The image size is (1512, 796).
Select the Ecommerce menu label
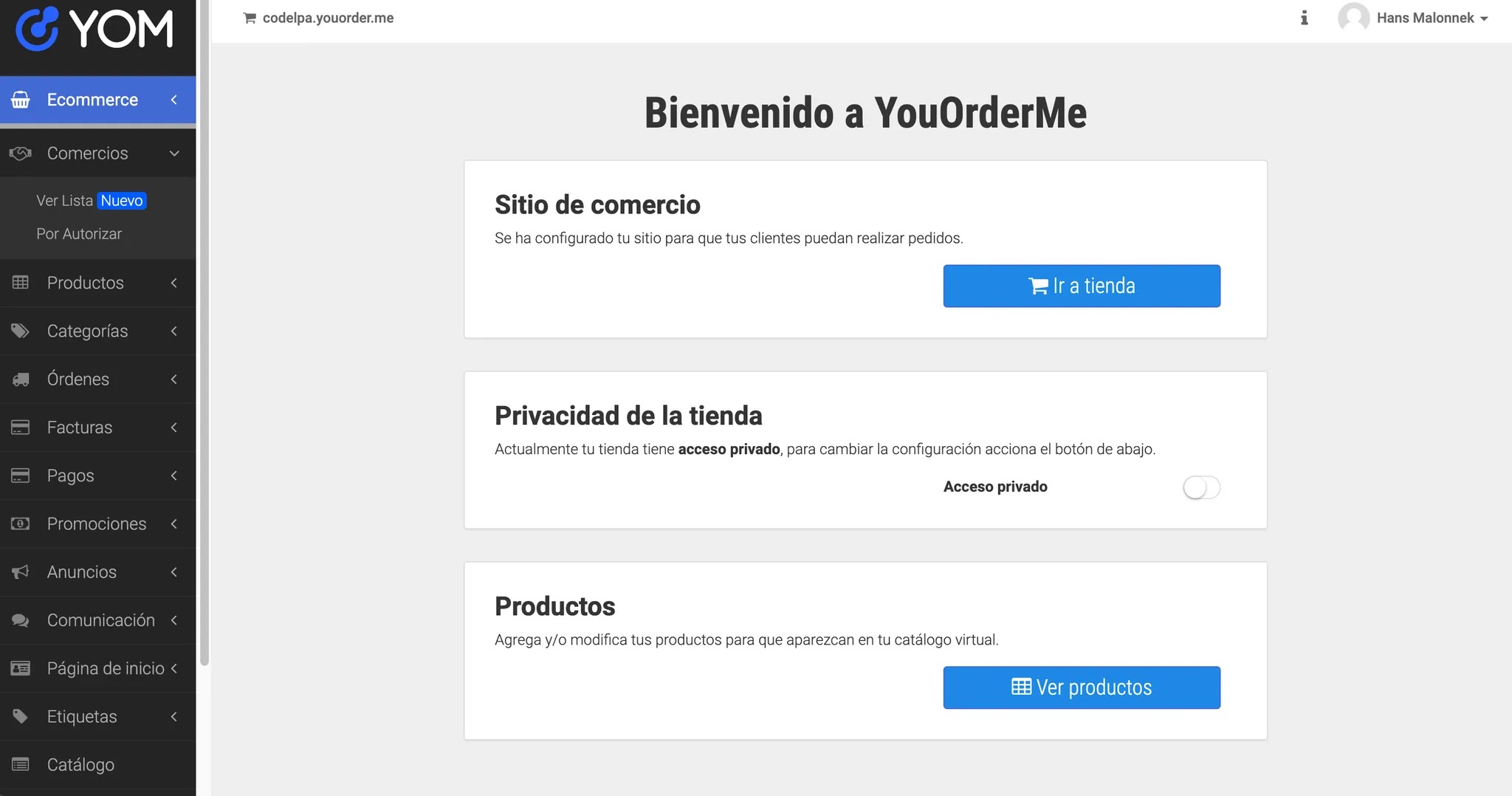92,100
